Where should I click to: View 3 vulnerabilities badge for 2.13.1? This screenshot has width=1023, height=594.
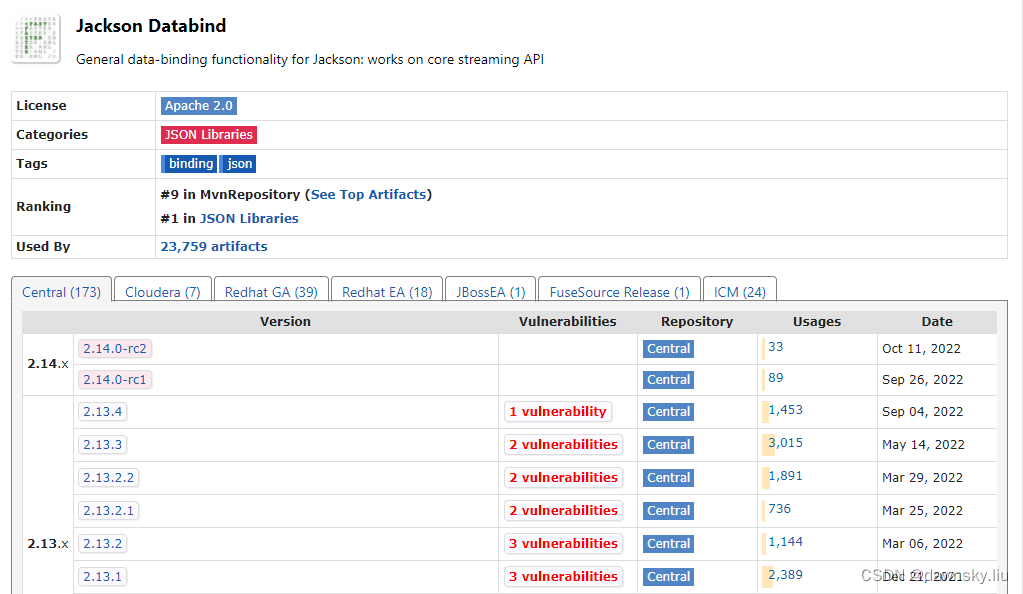coord(563,576)
